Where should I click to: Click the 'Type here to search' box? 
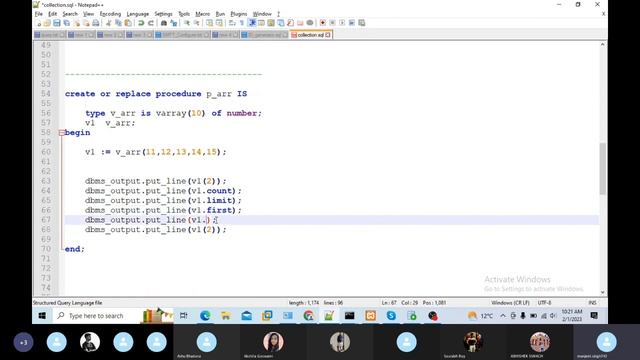pos(96,316)
